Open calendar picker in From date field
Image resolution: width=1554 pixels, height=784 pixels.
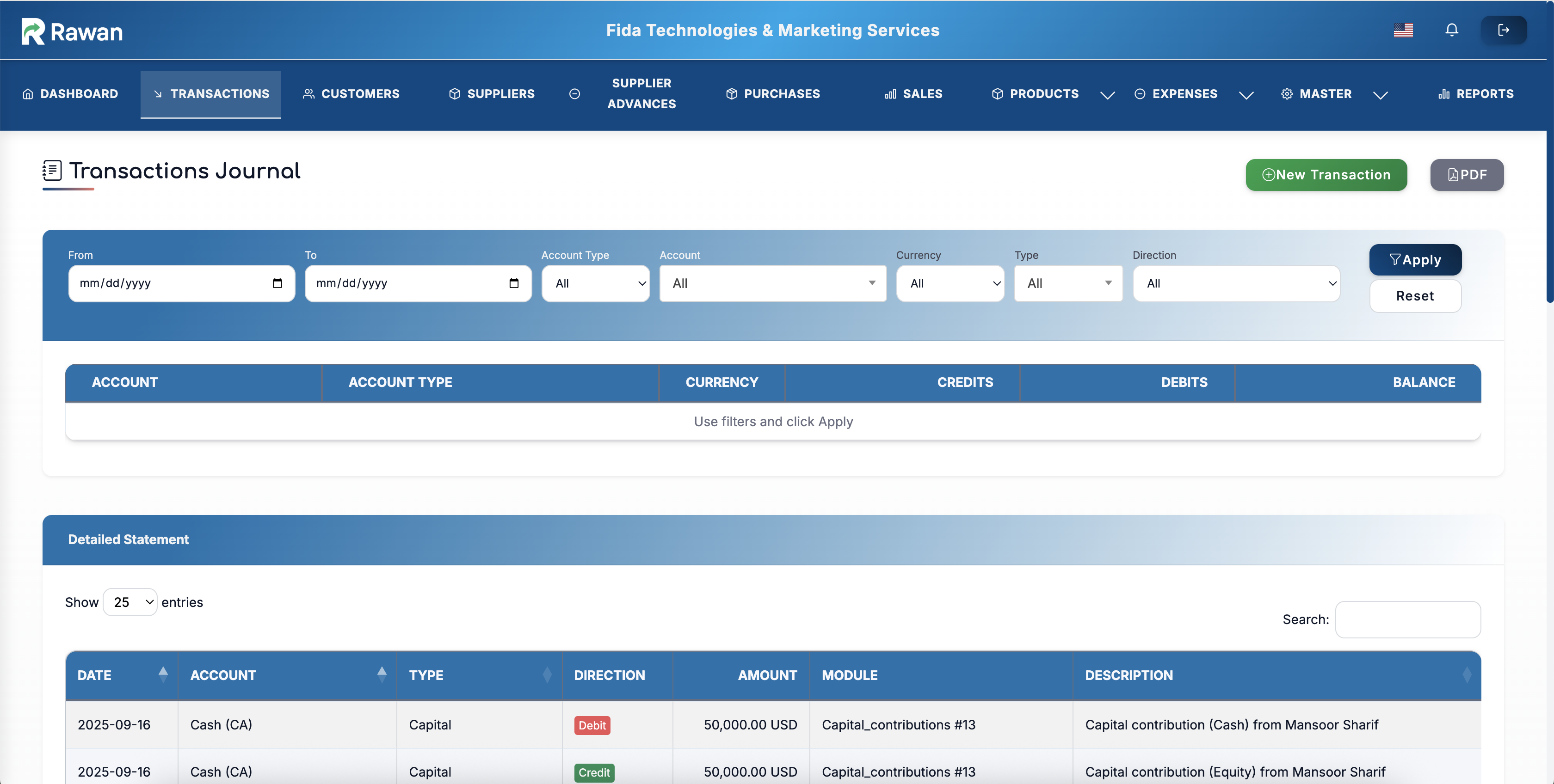pyautogui.click(x=277, y=283)
